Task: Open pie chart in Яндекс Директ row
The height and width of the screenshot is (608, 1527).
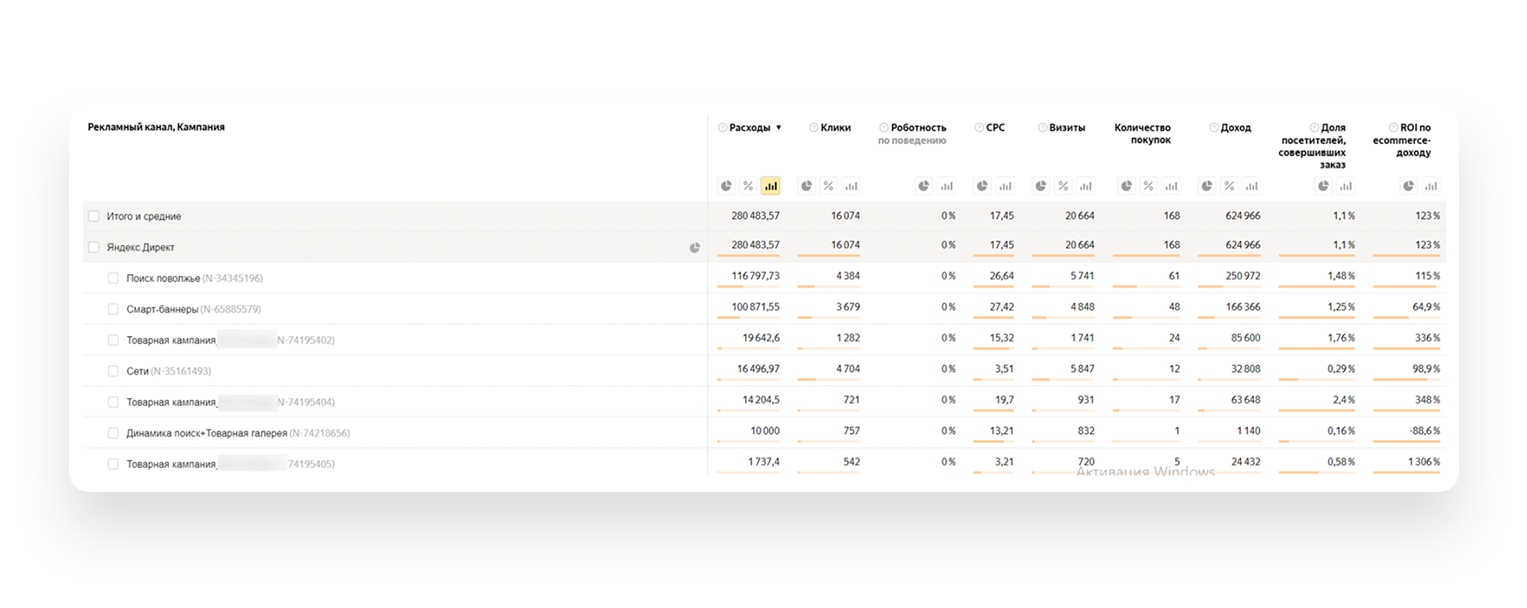Action: pos(695,247)
